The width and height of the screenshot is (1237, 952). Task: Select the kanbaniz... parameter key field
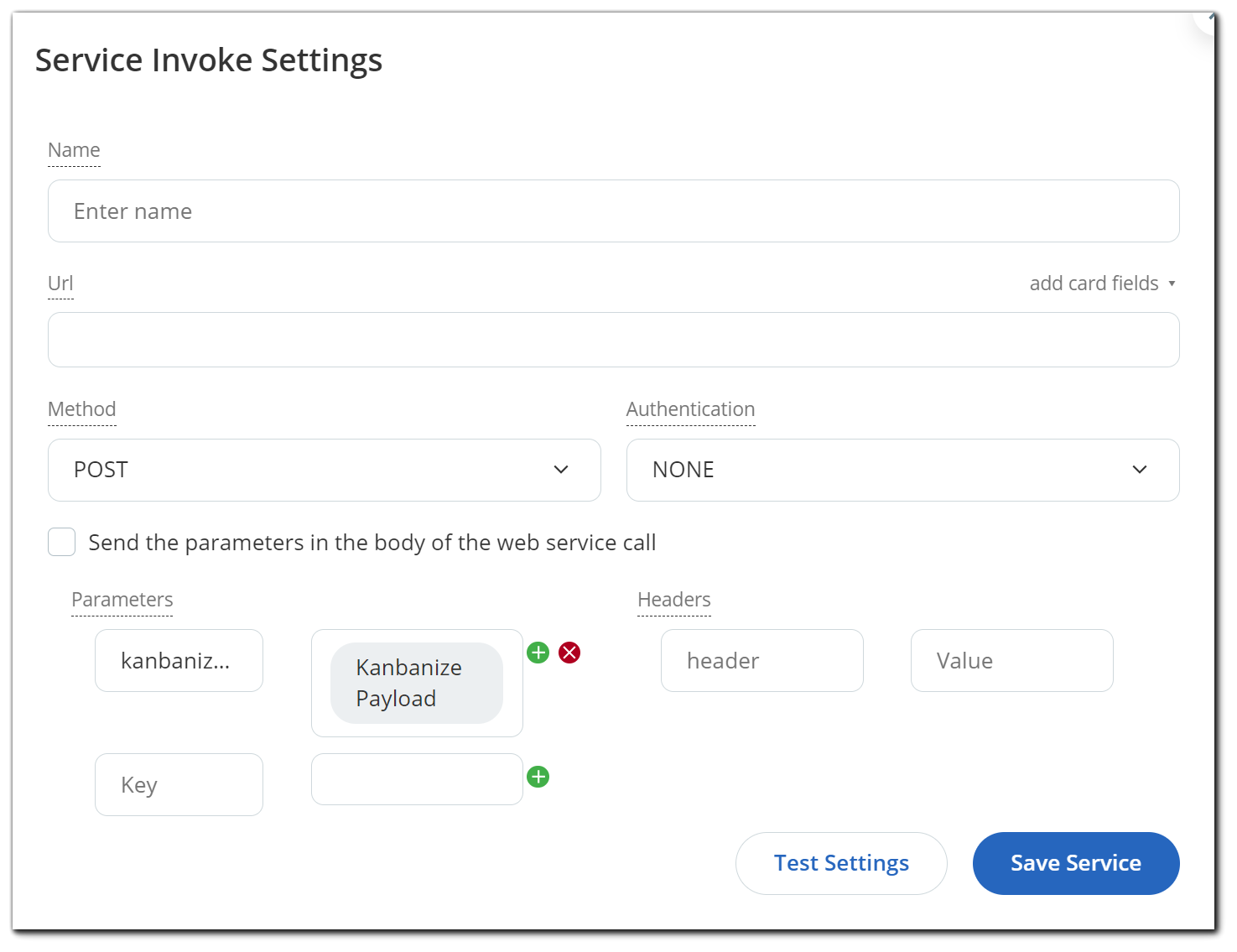[x=179, y=661]
